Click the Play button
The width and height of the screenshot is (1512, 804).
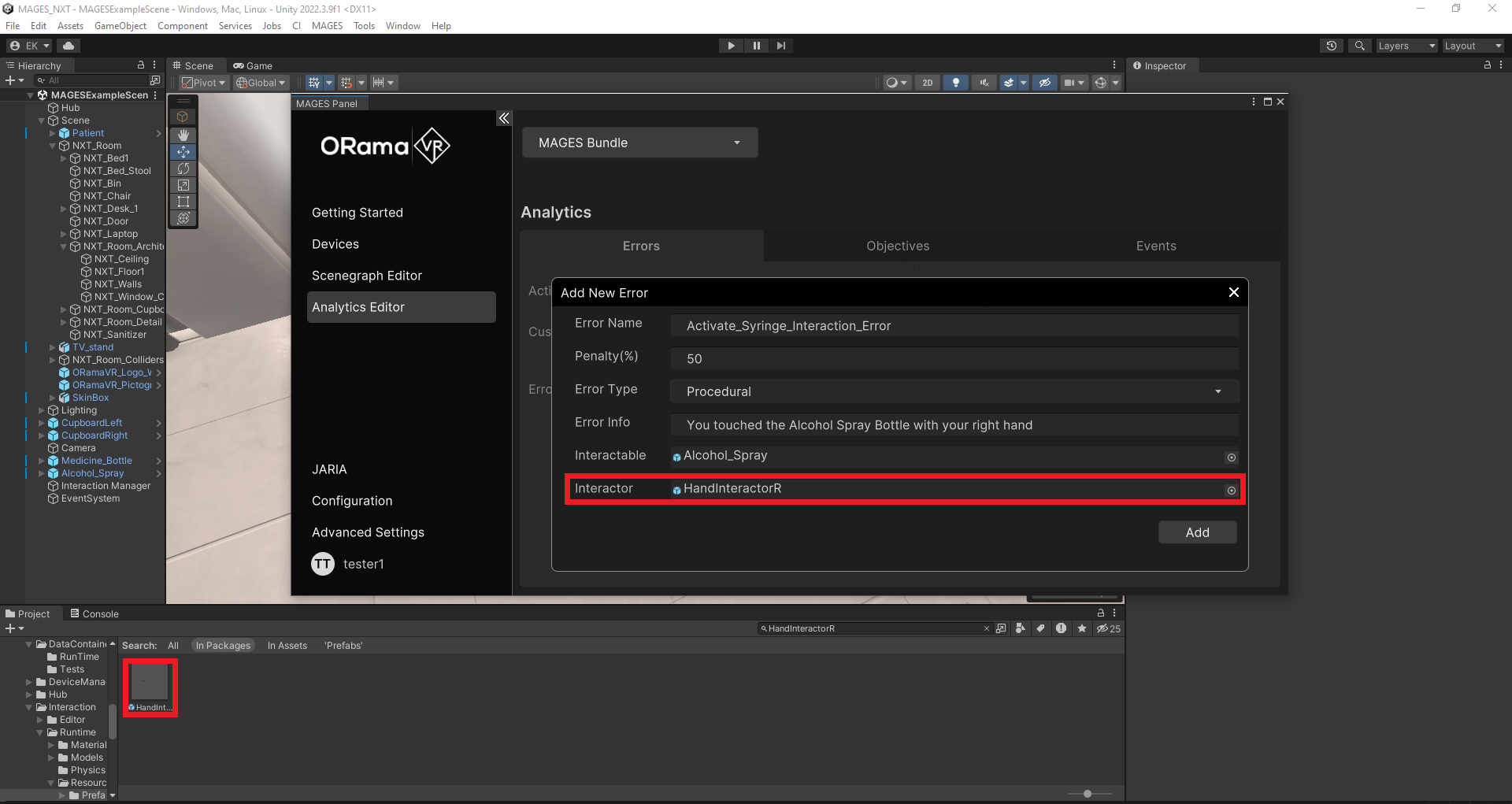click(x=731, y=46)
